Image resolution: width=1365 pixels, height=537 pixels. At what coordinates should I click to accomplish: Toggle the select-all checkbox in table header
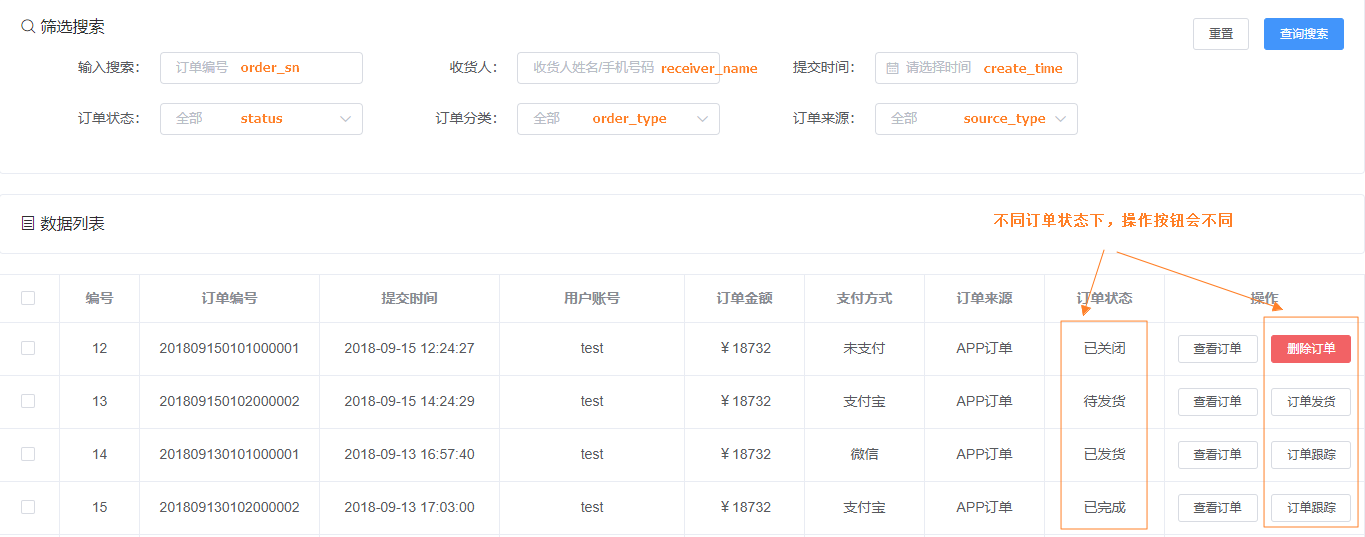click(x=28, y=298)
